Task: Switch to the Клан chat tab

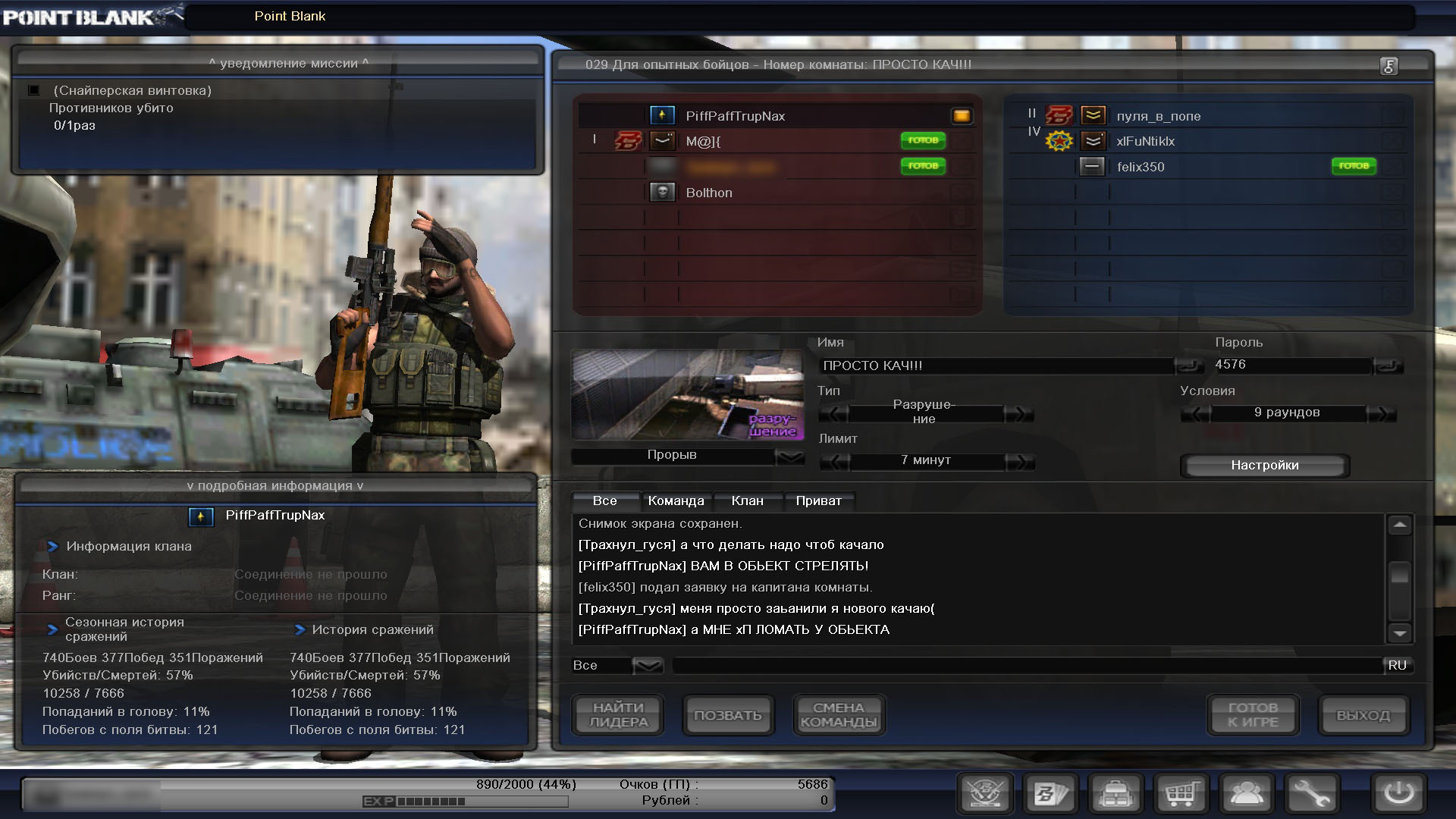Action: point(747,501)
